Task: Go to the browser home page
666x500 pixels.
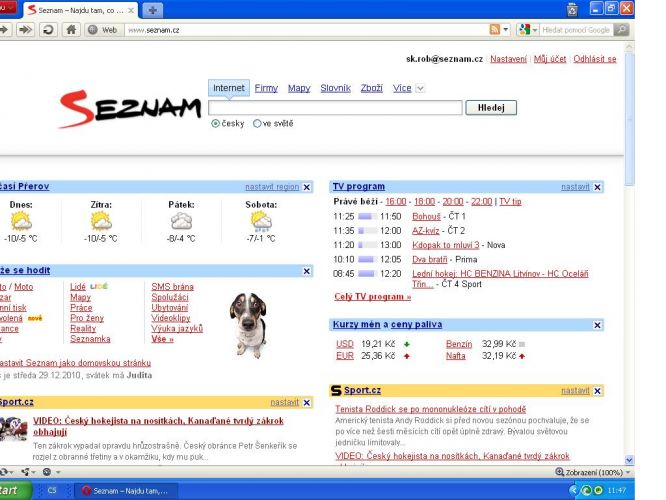Action: [x=71, y=30]
